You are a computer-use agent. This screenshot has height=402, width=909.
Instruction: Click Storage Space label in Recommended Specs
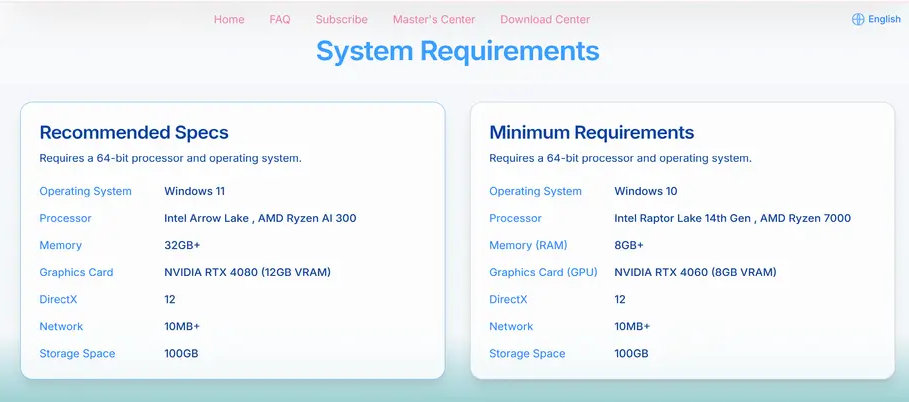[77, 353]
